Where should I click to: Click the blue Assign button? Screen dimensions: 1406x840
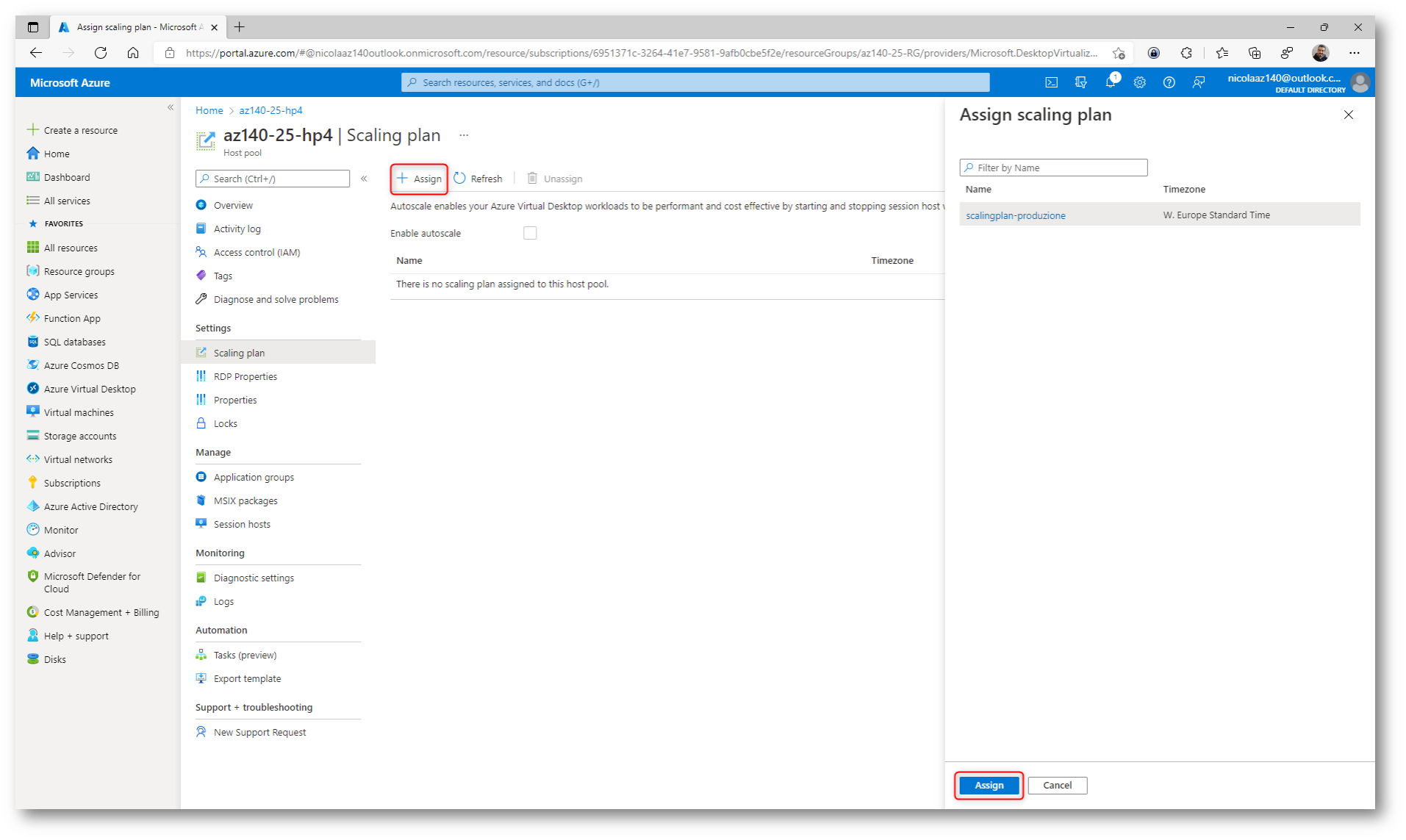pos(989,785)
